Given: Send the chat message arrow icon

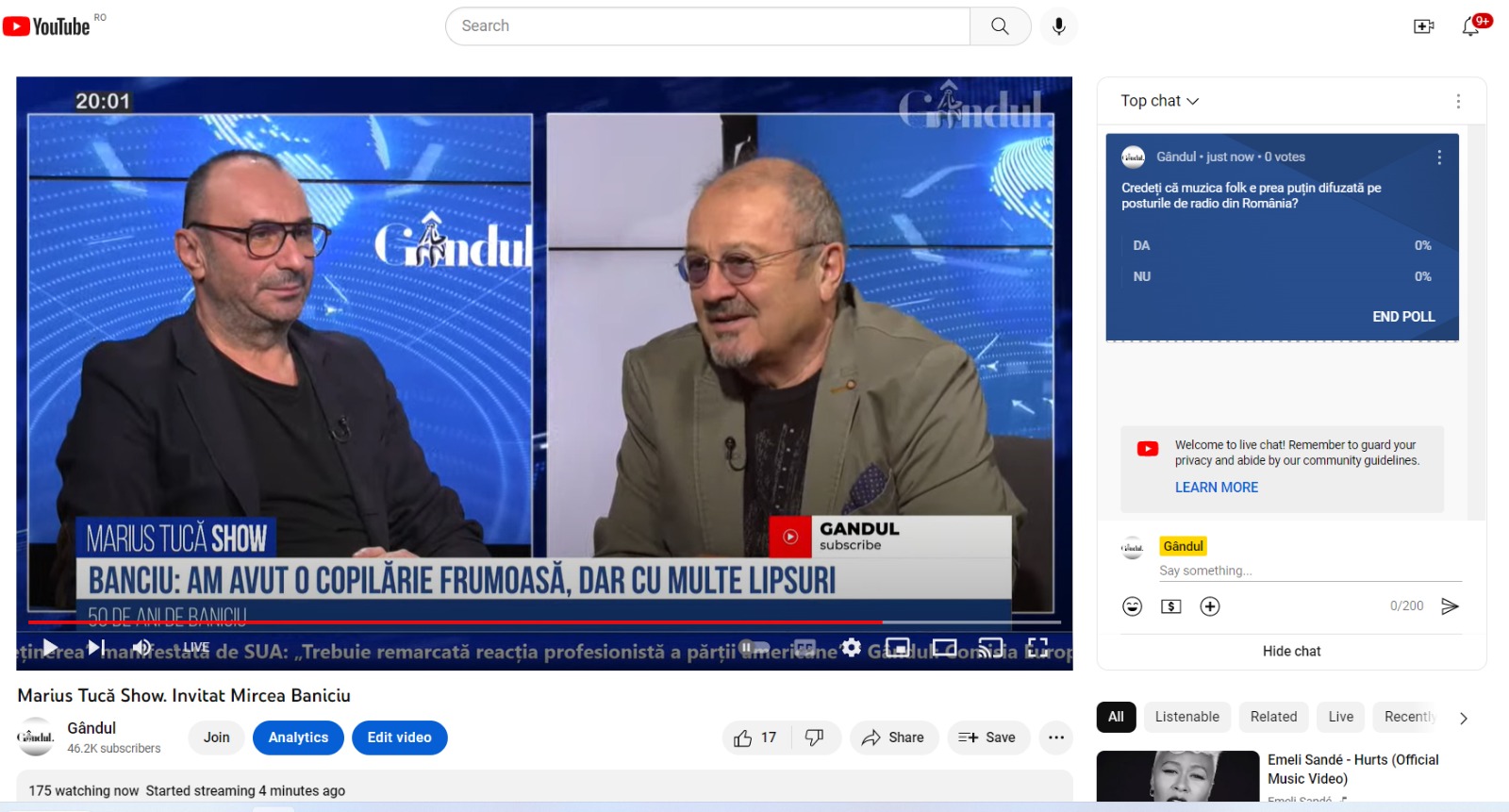Looking at the screenshot, I should (x=1450, y=606).
